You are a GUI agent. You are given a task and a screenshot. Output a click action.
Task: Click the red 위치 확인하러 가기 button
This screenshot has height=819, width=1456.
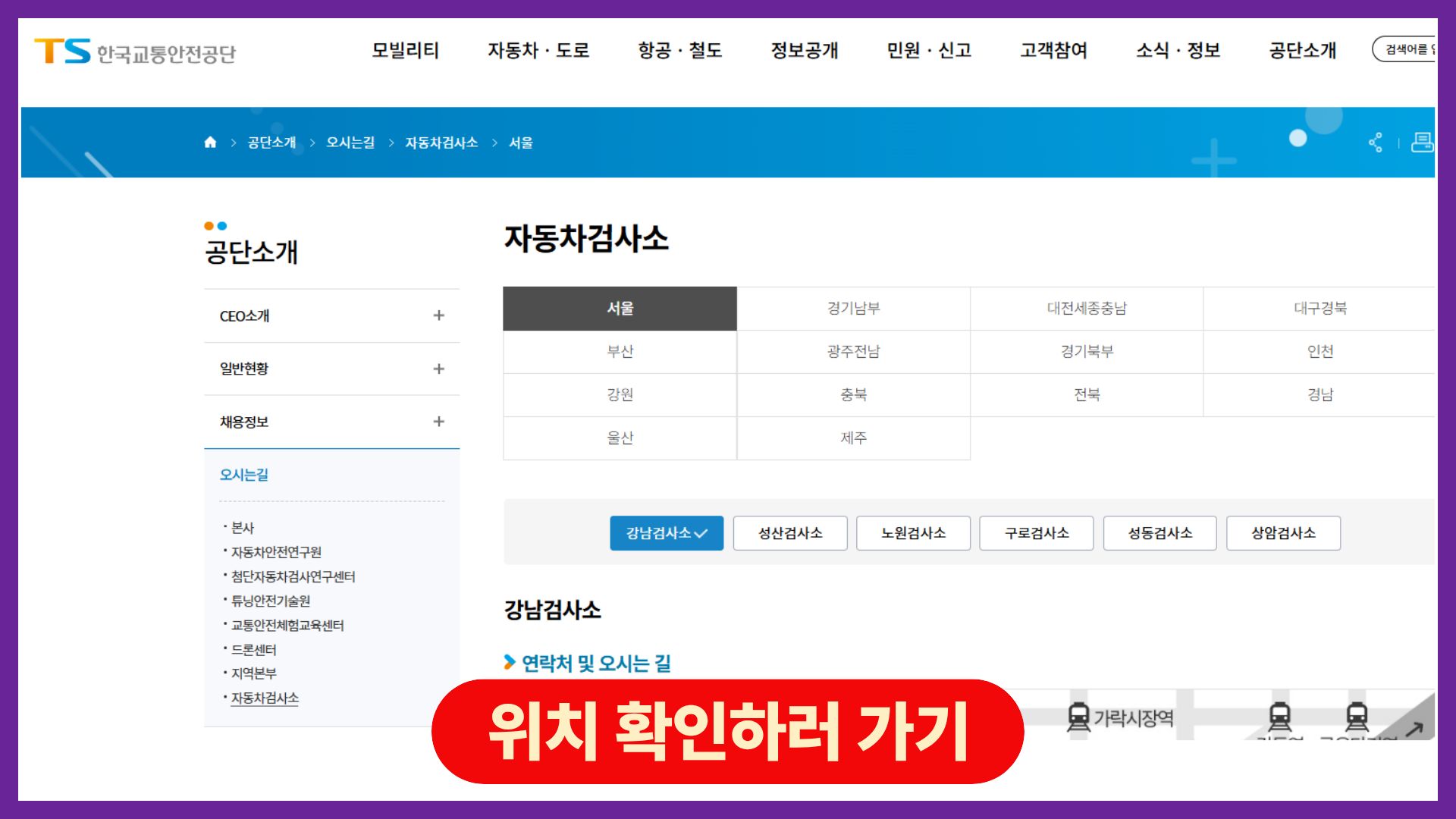coord(727,732)
